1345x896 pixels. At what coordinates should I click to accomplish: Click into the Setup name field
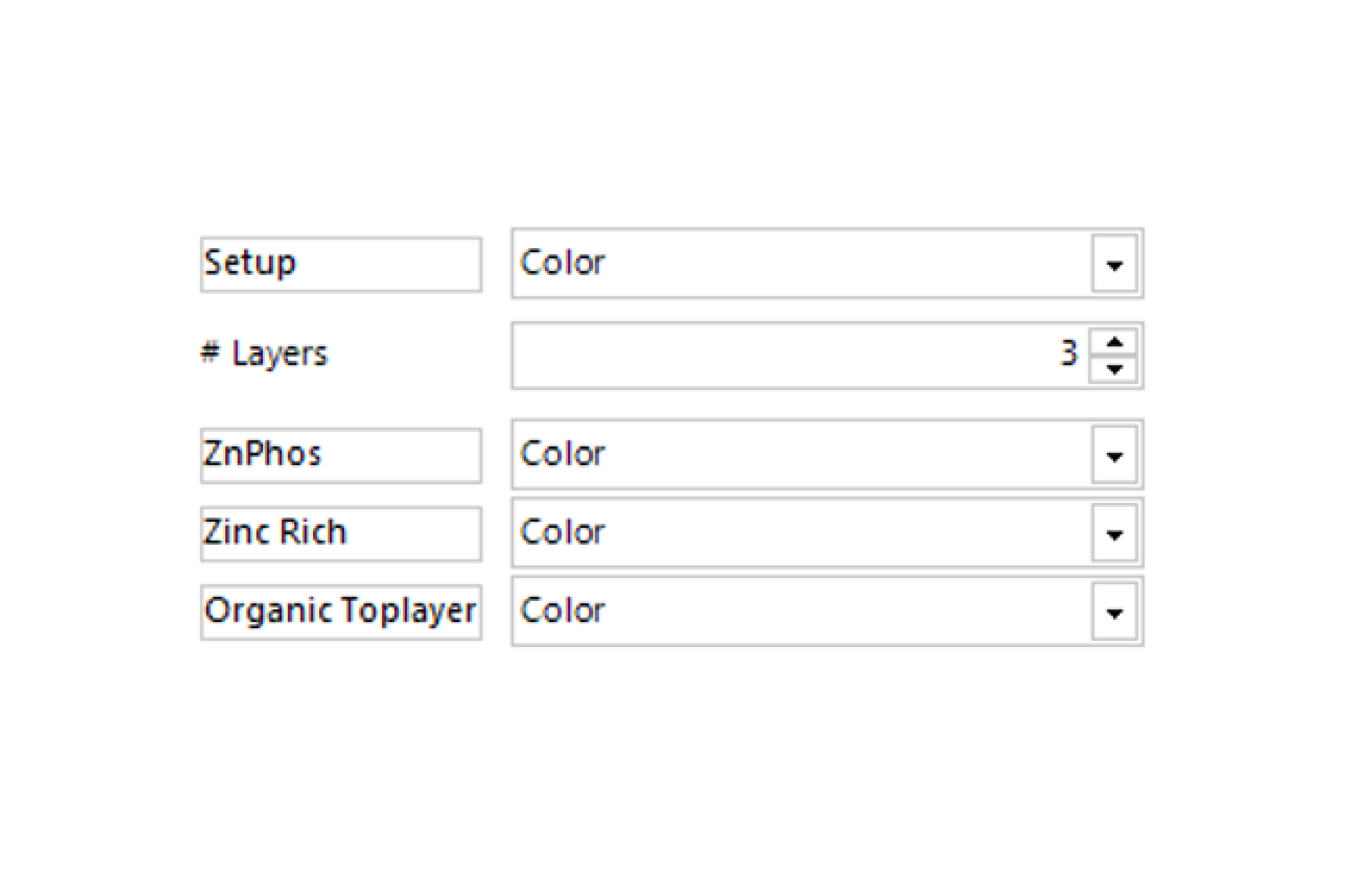(x=341, y=265)
